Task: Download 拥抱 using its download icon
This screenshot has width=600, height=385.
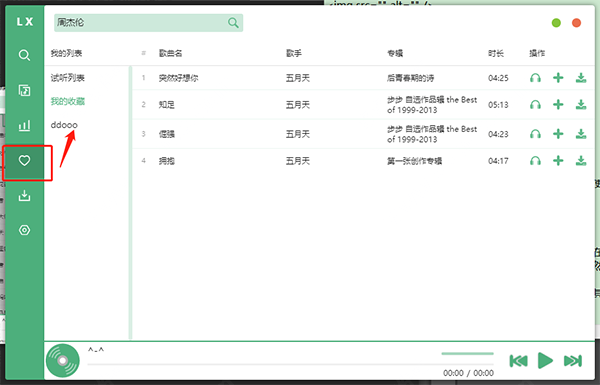Action: [x=581, y=161]
